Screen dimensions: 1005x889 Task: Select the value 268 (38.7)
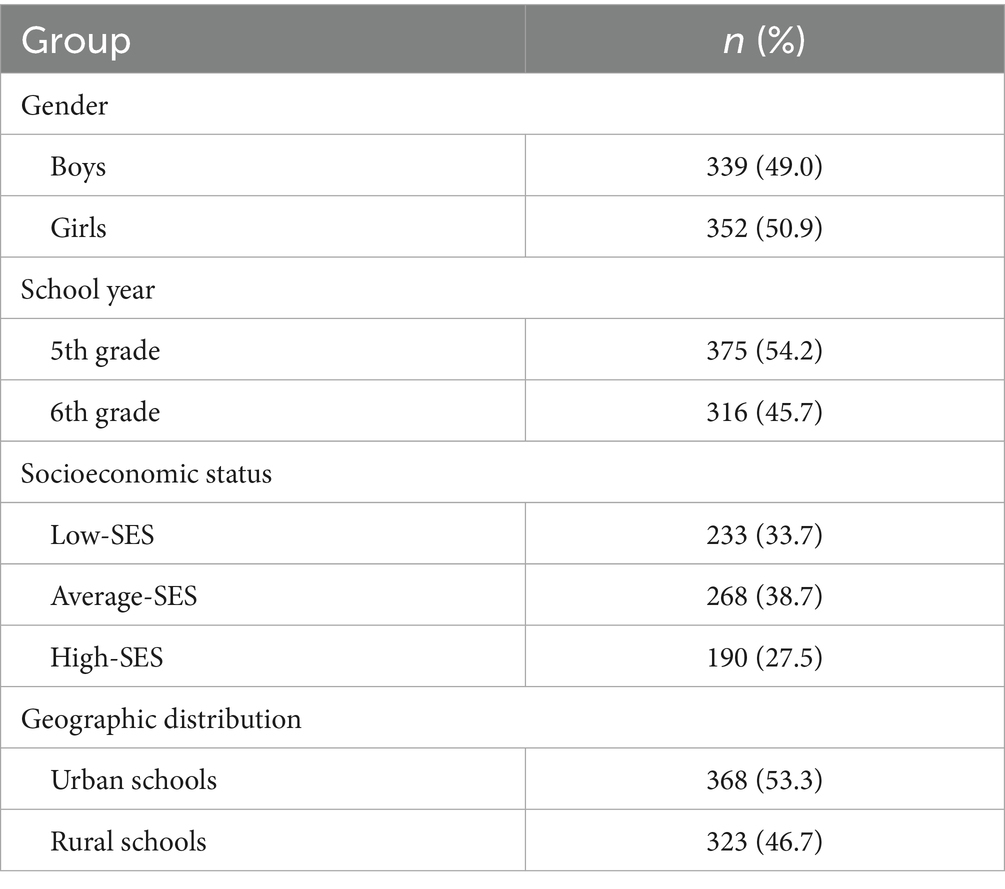pyautogui.click(x=764, y=596)
